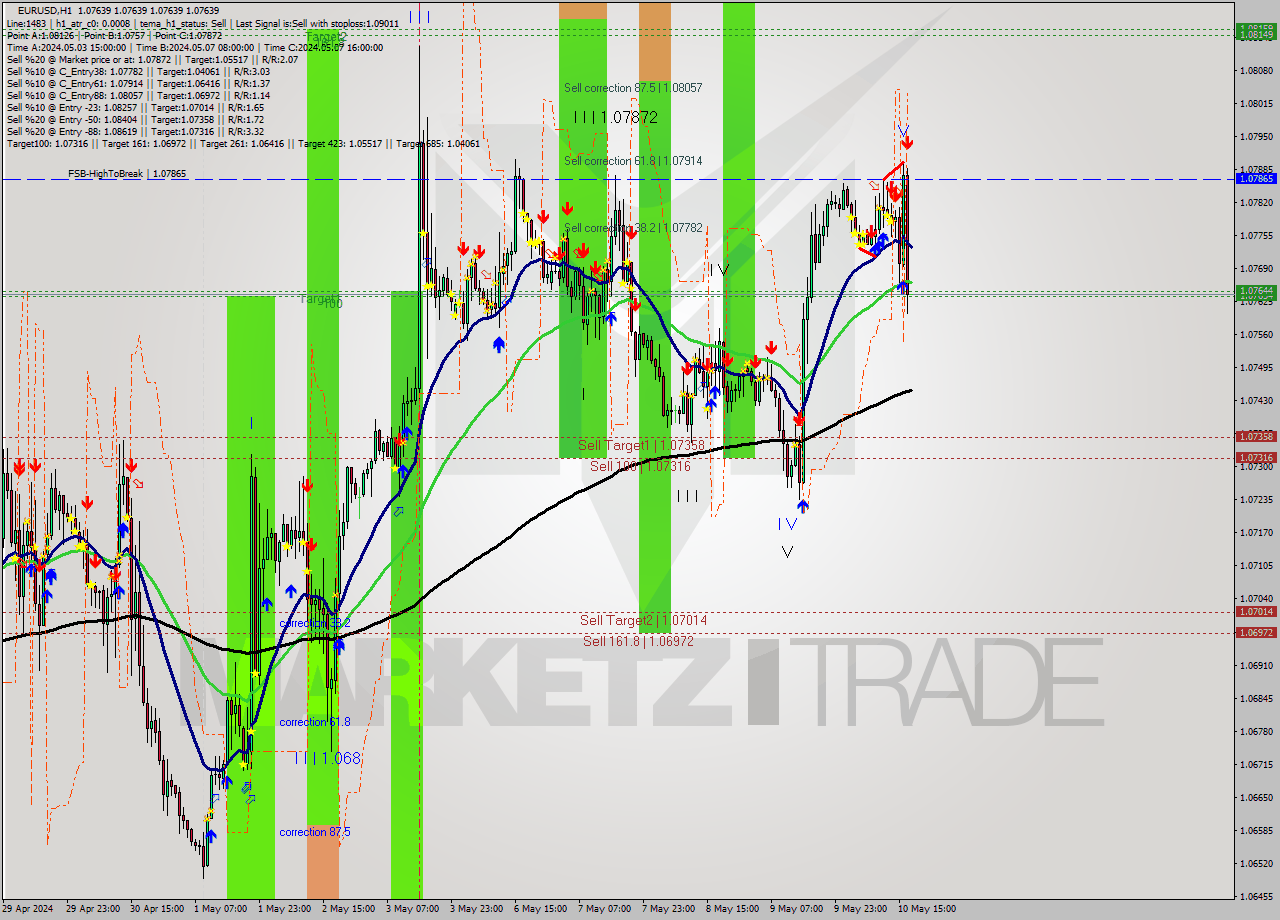This screenshot has width=1280, height=920.
Task: Click the red 1.07014 price tag
Action: (x=1256, y=611)
